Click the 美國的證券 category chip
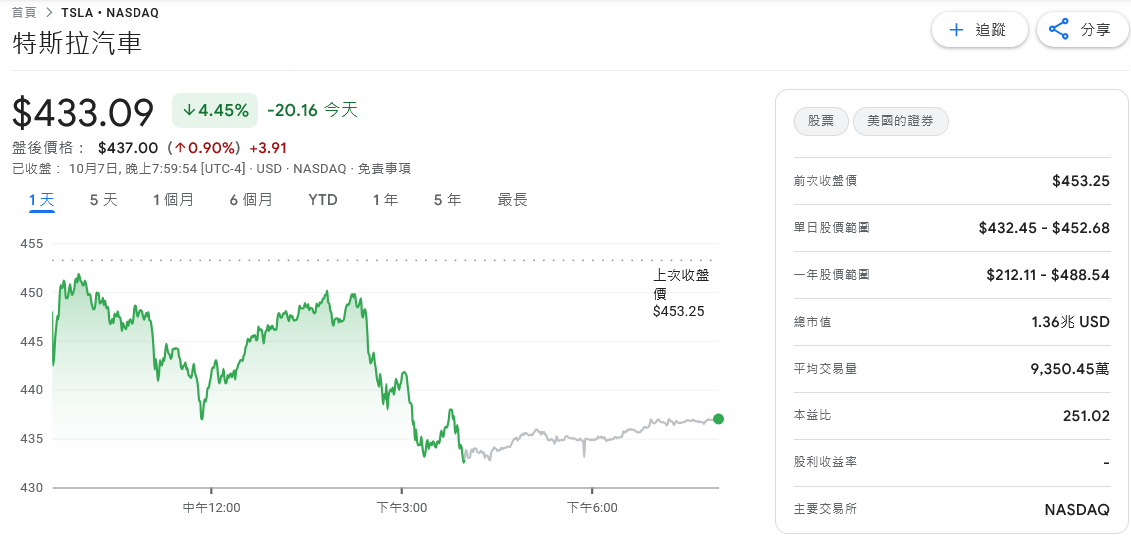Image resolution: width=1131 pixels, height=537 pixels. point(900,121)
